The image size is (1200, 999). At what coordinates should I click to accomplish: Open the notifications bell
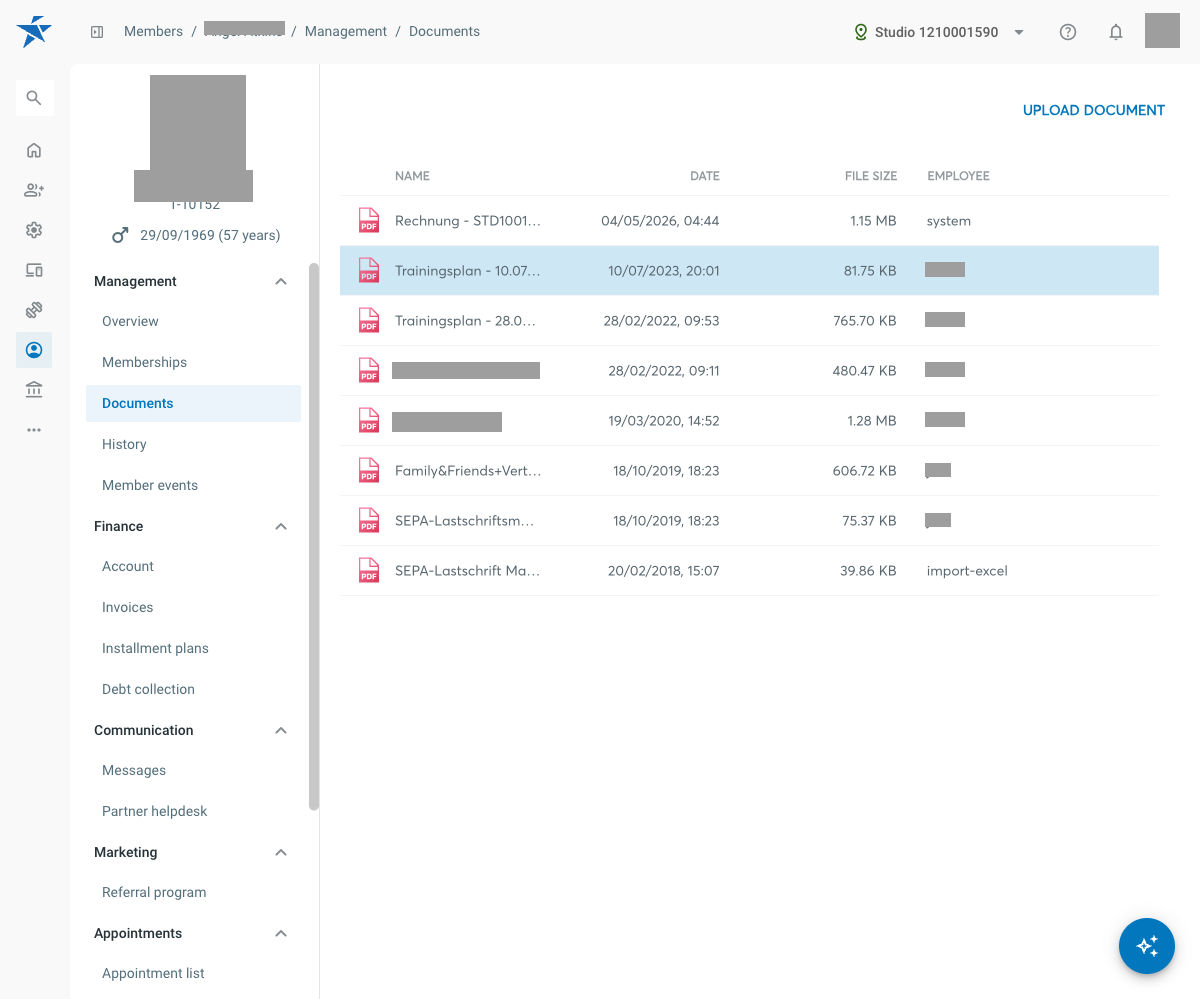[x=1116, y=32]
